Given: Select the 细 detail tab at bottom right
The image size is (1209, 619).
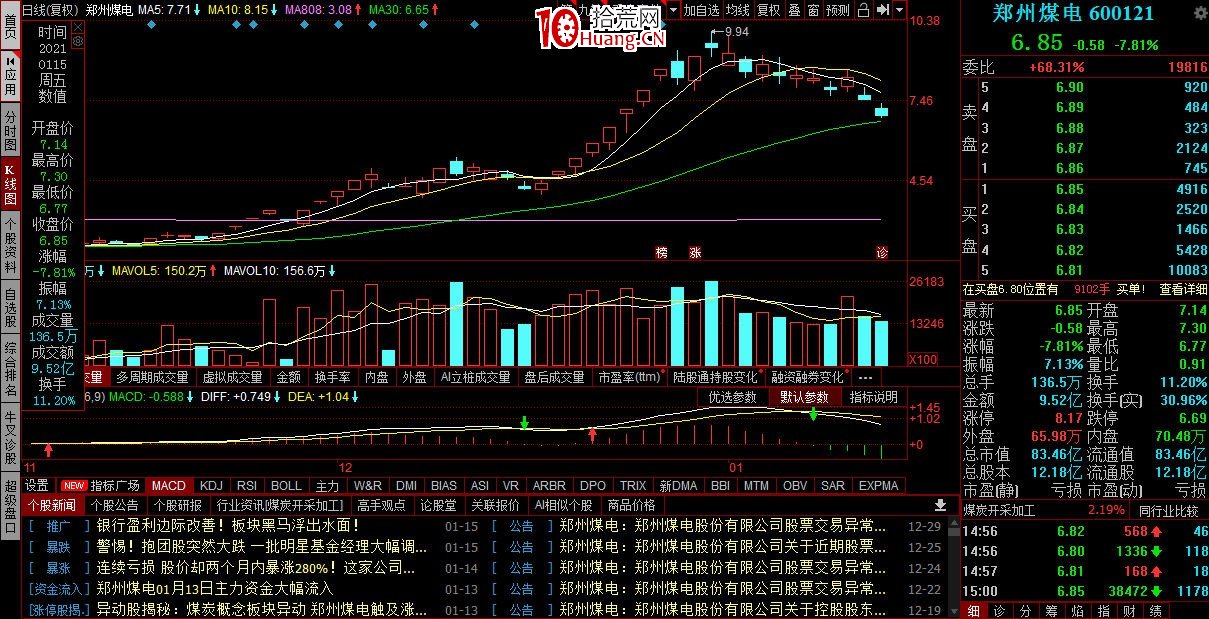Looking at the screenshot, I should pos(975,610).
